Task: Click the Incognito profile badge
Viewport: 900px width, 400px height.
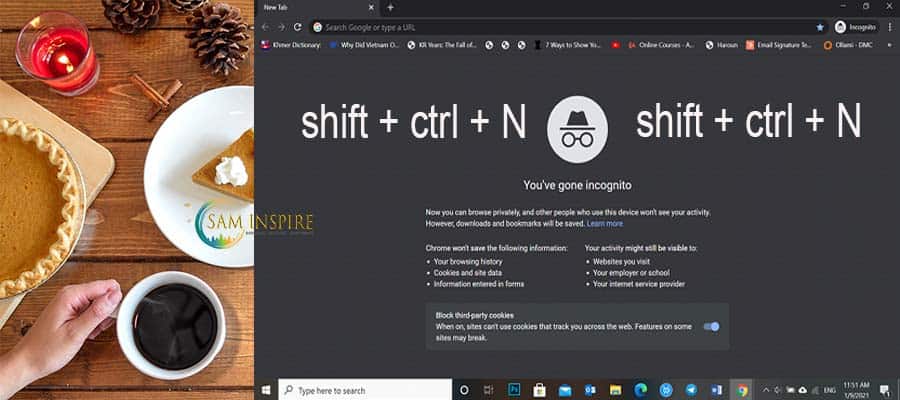Action: coord(855,27)
